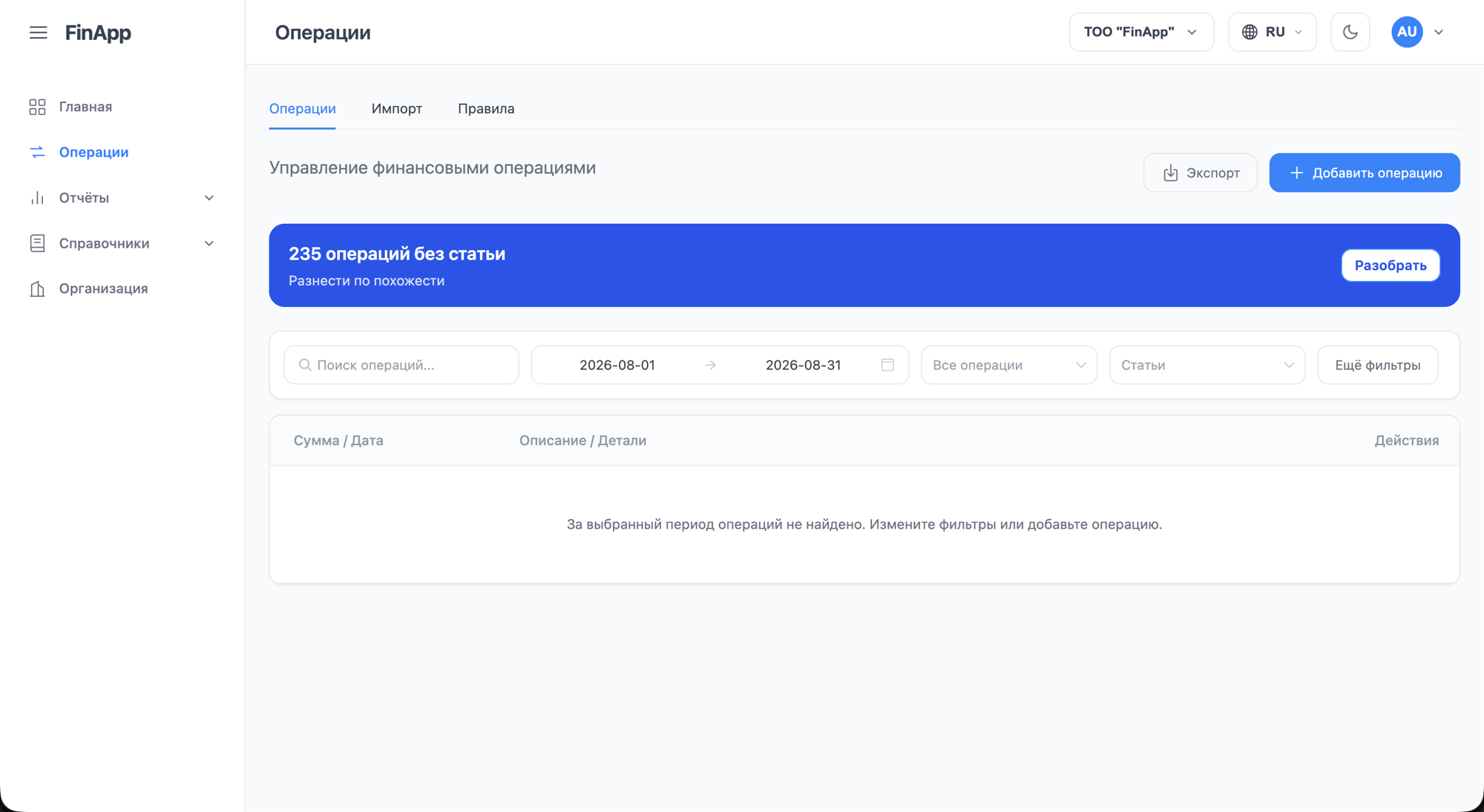Expand the Отчёты chevron

tap(209, 198)
